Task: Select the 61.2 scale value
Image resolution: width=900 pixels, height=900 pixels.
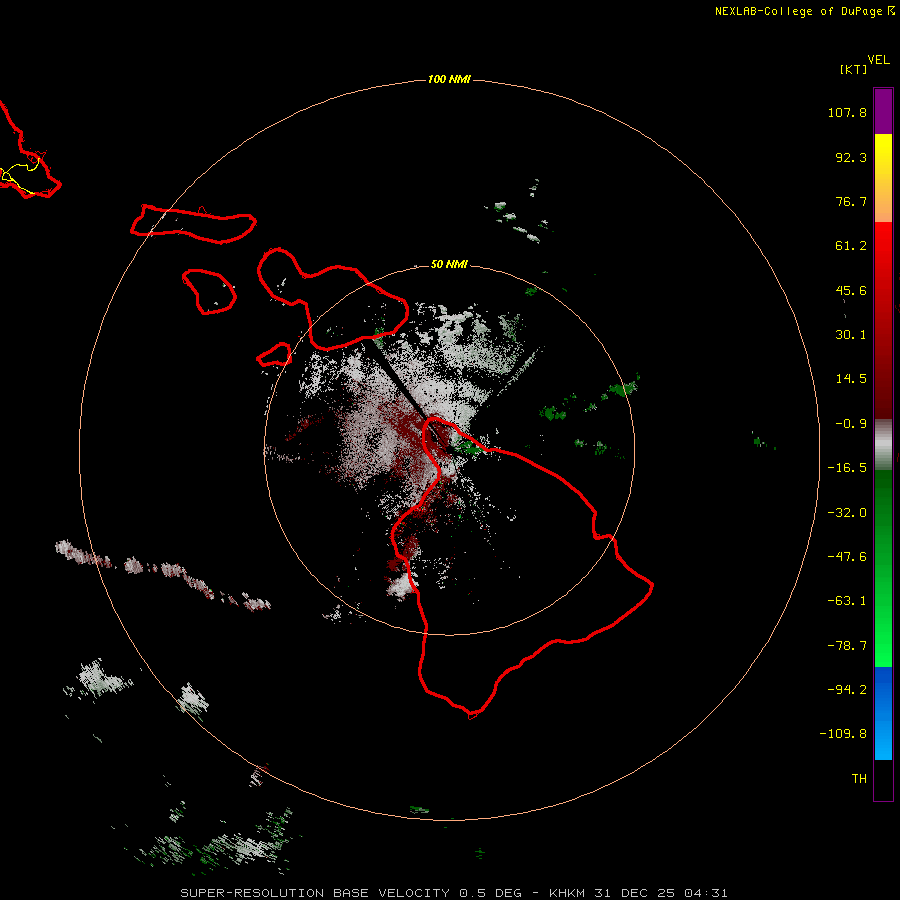Action: click(x=851, y=246)
